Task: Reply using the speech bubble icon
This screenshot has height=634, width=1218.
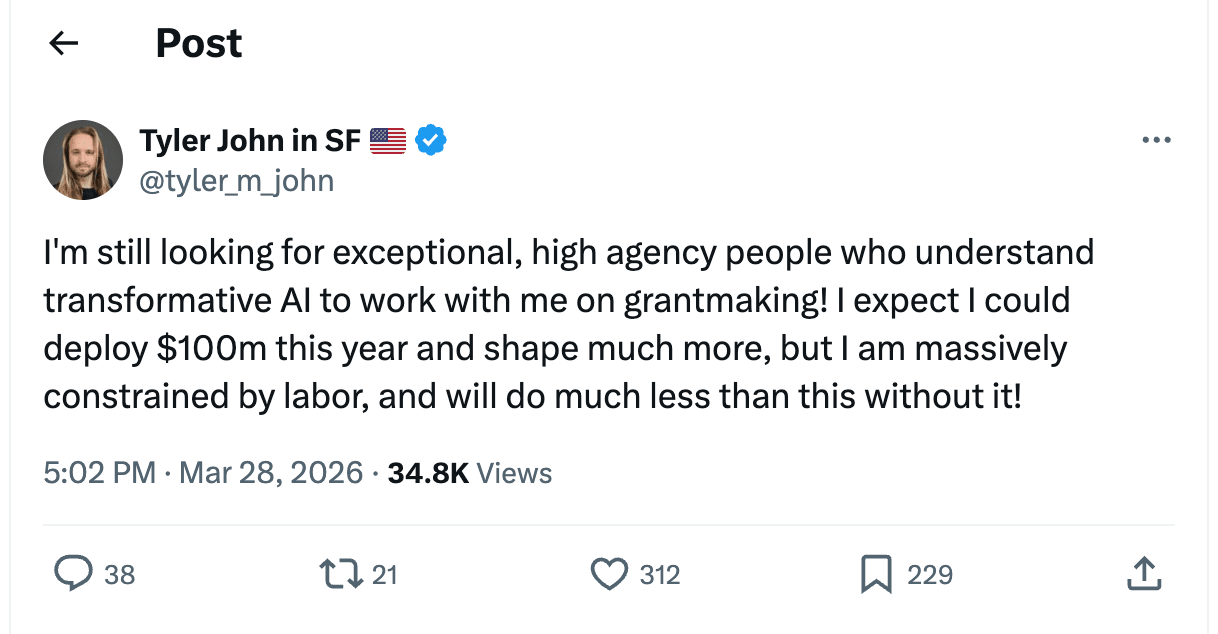Action: tap(73, 573)
